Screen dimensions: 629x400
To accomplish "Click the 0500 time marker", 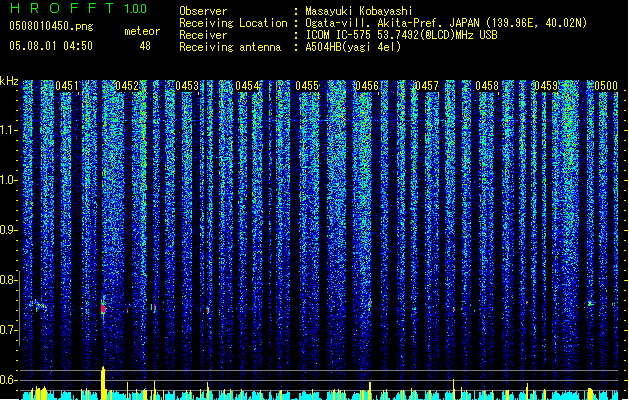I will (x=606, y=86).
